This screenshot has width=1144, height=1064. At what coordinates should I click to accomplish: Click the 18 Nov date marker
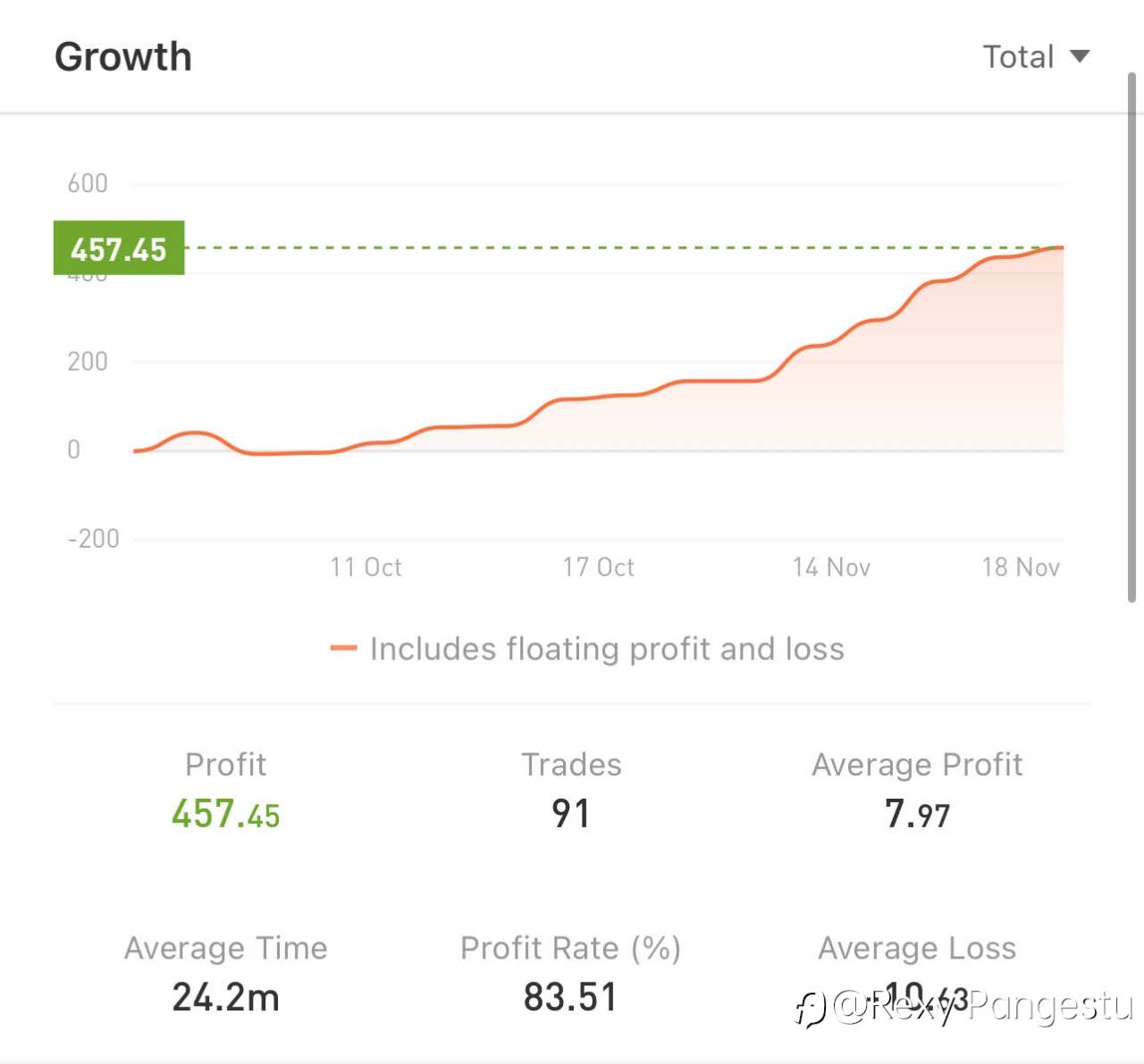click(x=1021, y=567)
